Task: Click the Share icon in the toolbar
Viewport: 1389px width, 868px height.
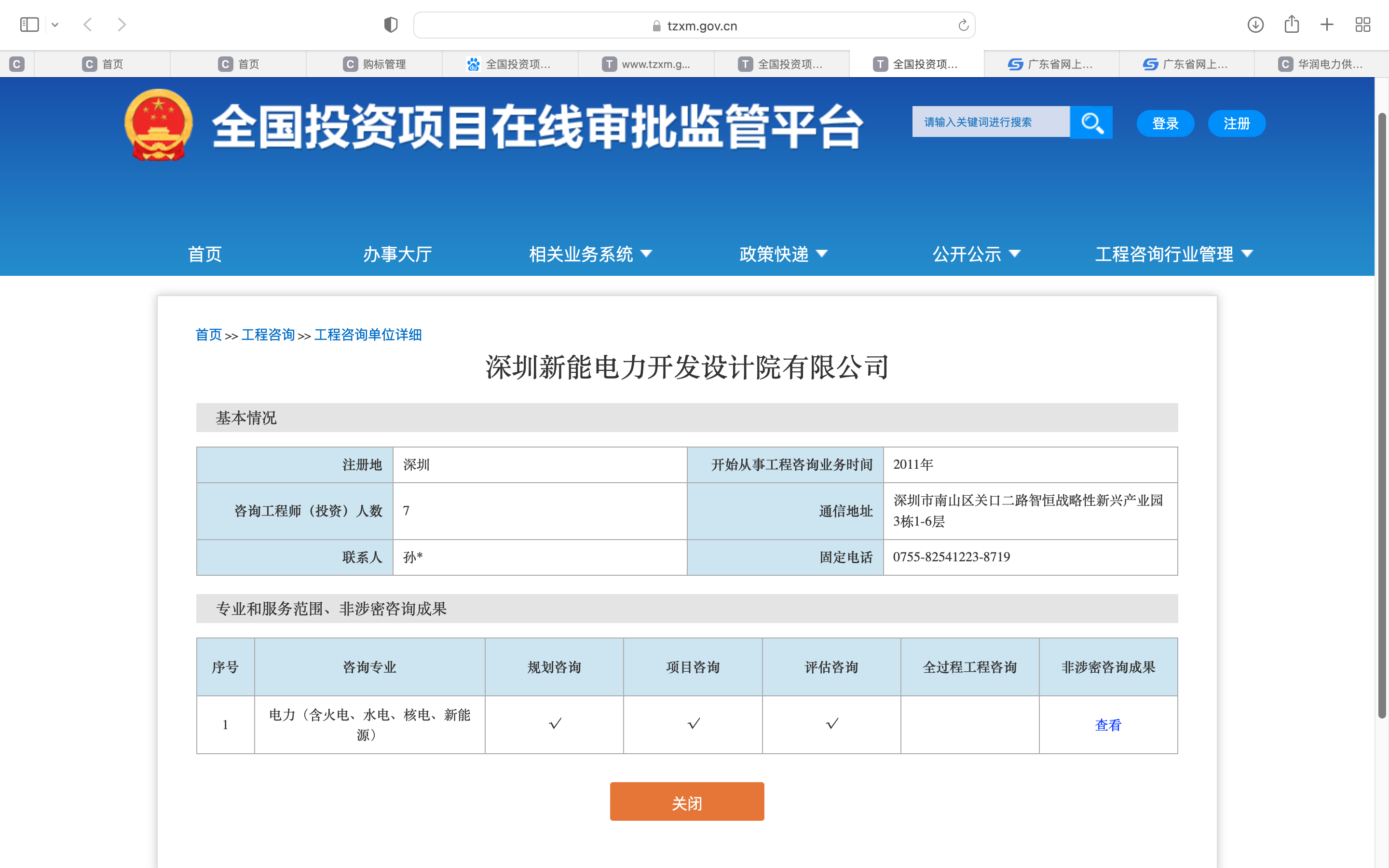Action: point(1292,25)
